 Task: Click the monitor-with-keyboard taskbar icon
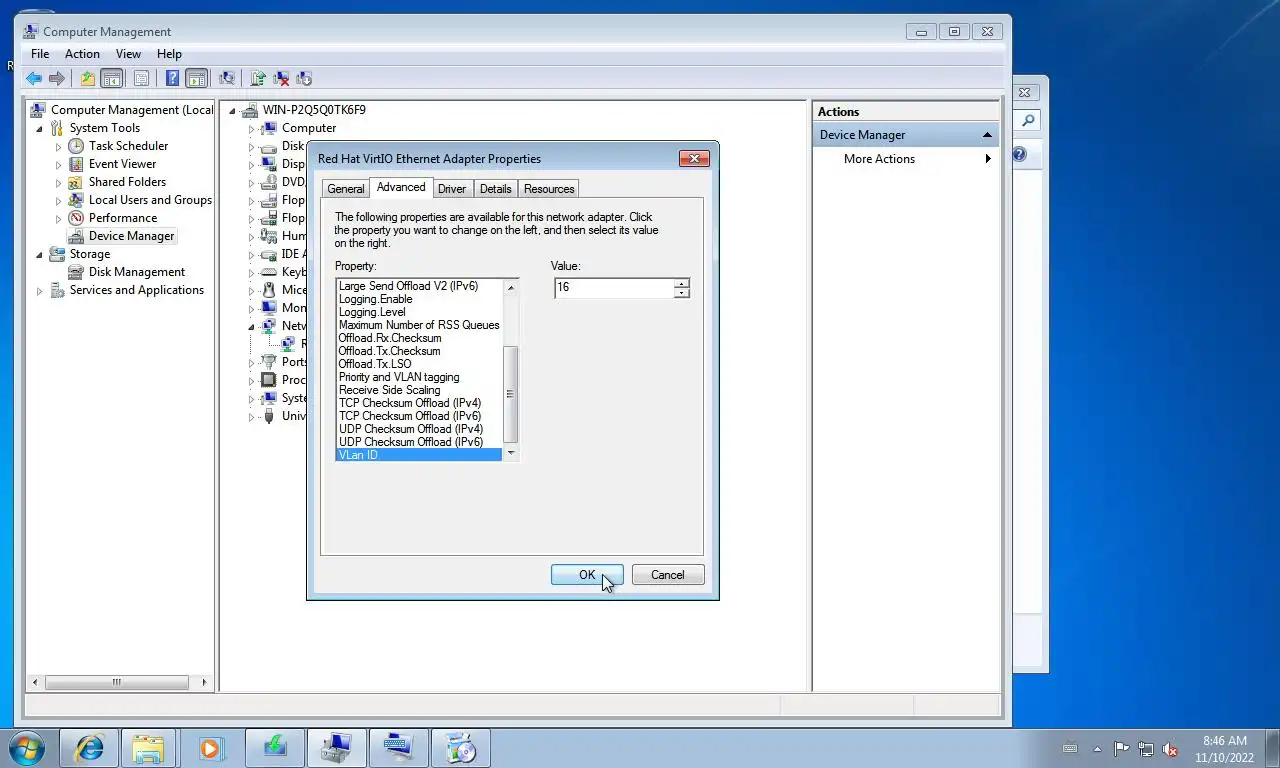(398, 747)
